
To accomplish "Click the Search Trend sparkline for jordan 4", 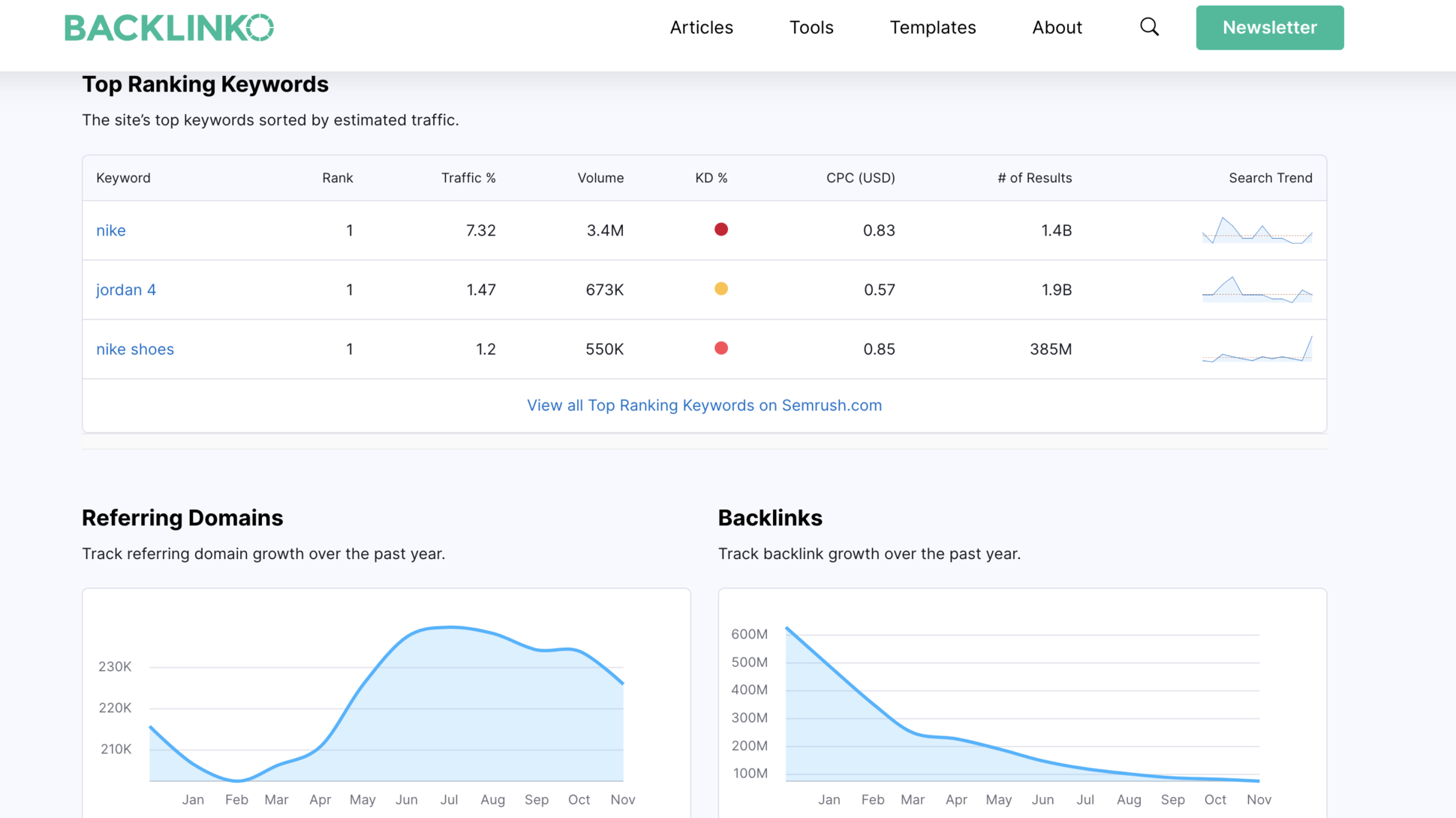I will 1257,290.
